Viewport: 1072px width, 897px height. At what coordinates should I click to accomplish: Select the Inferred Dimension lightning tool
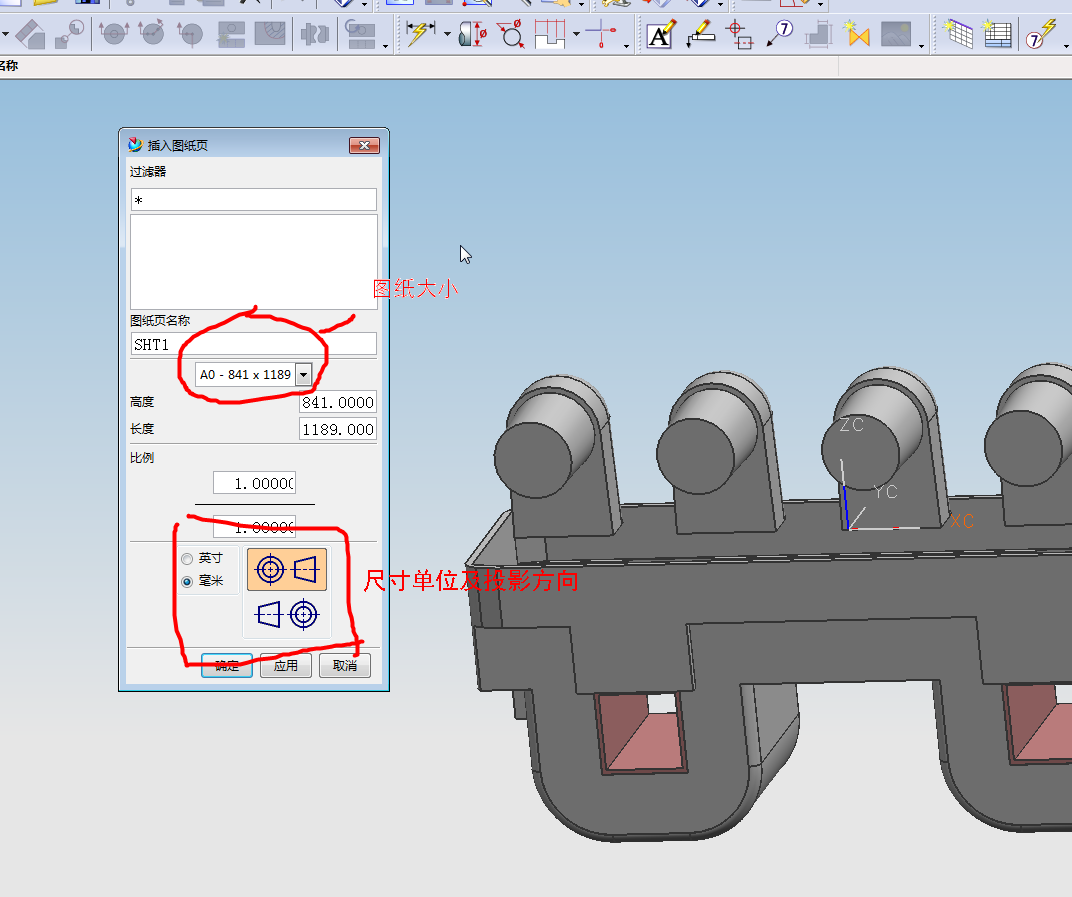click(x=420, y=32)
